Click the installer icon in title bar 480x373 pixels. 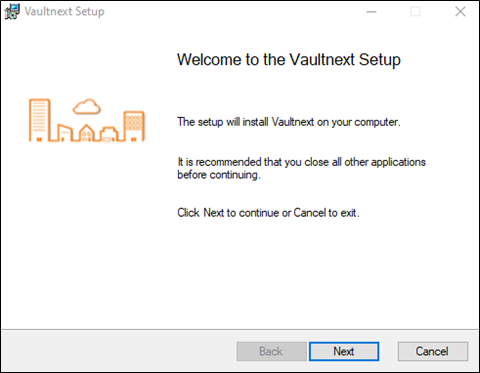tap(12, 11)
